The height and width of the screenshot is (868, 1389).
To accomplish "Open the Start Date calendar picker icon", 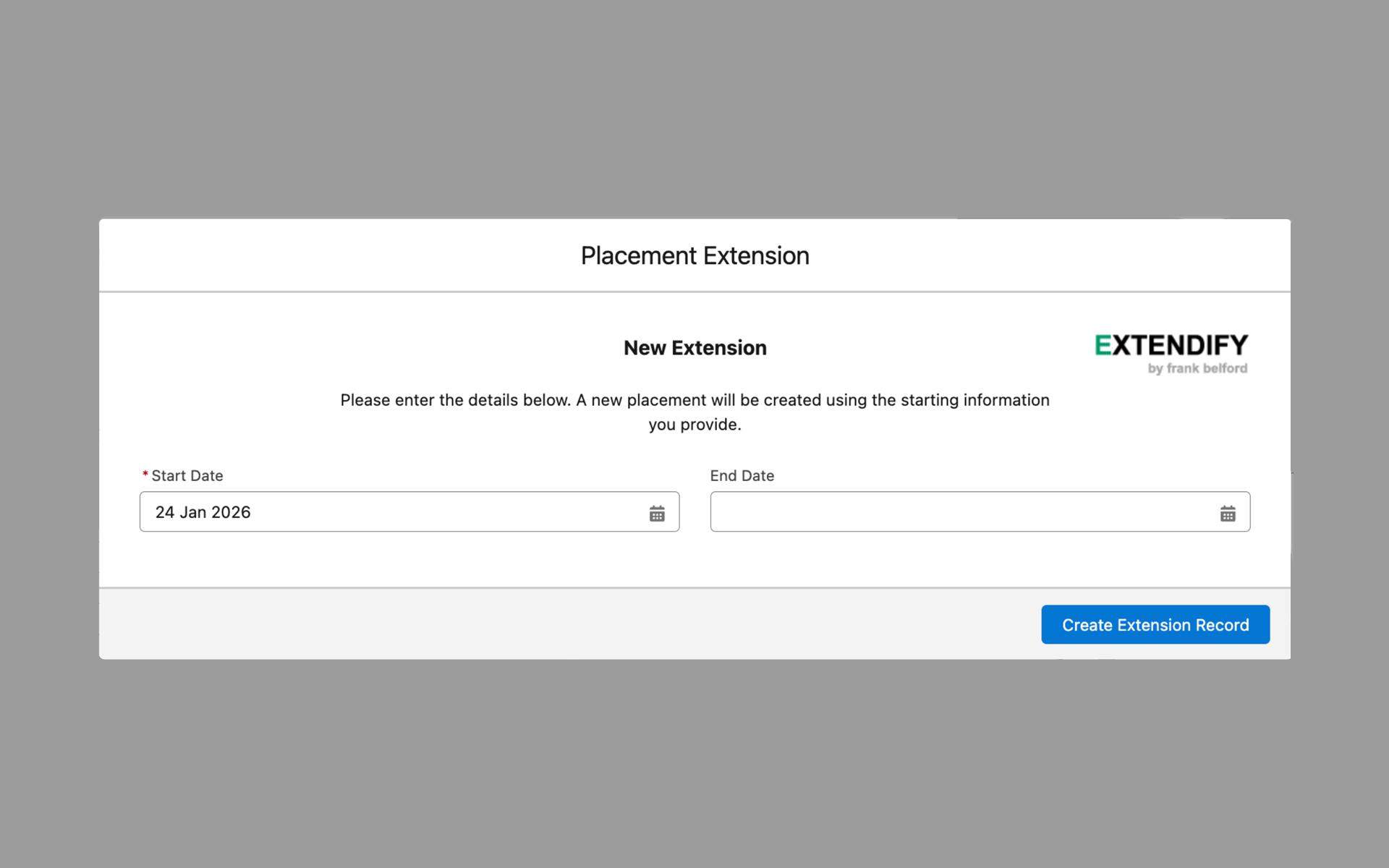I will coord(657,514).
